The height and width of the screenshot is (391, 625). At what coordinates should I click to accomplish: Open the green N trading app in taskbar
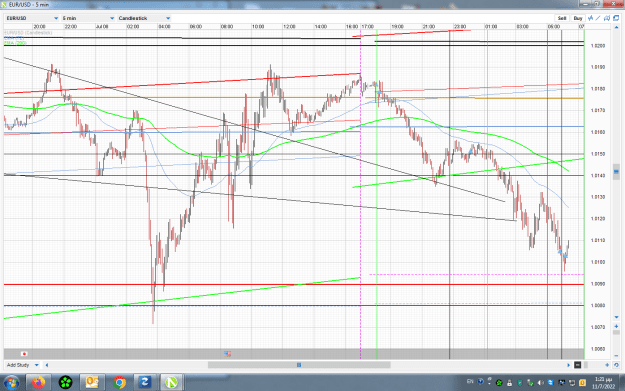point(171,383)
